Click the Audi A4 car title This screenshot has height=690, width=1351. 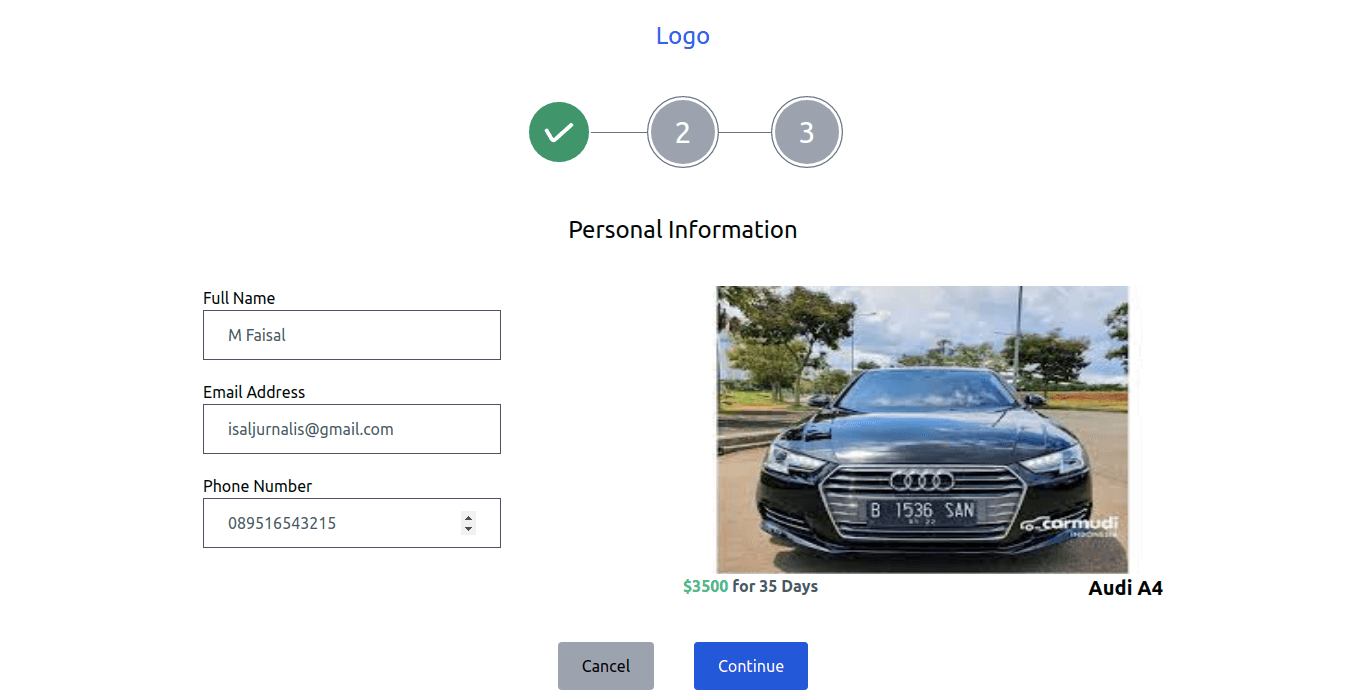tap(1125, 588)
